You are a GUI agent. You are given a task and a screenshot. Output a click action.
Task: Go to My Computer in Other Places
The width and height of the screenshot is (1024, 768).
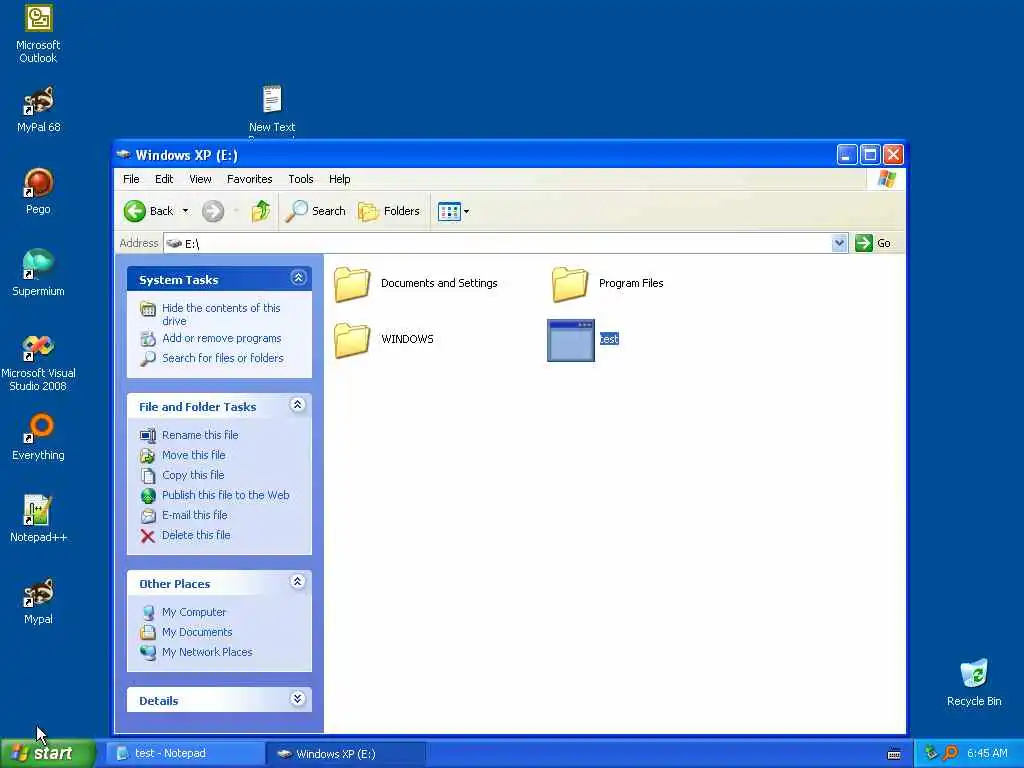pyautogui.click(x=194, y=612)
